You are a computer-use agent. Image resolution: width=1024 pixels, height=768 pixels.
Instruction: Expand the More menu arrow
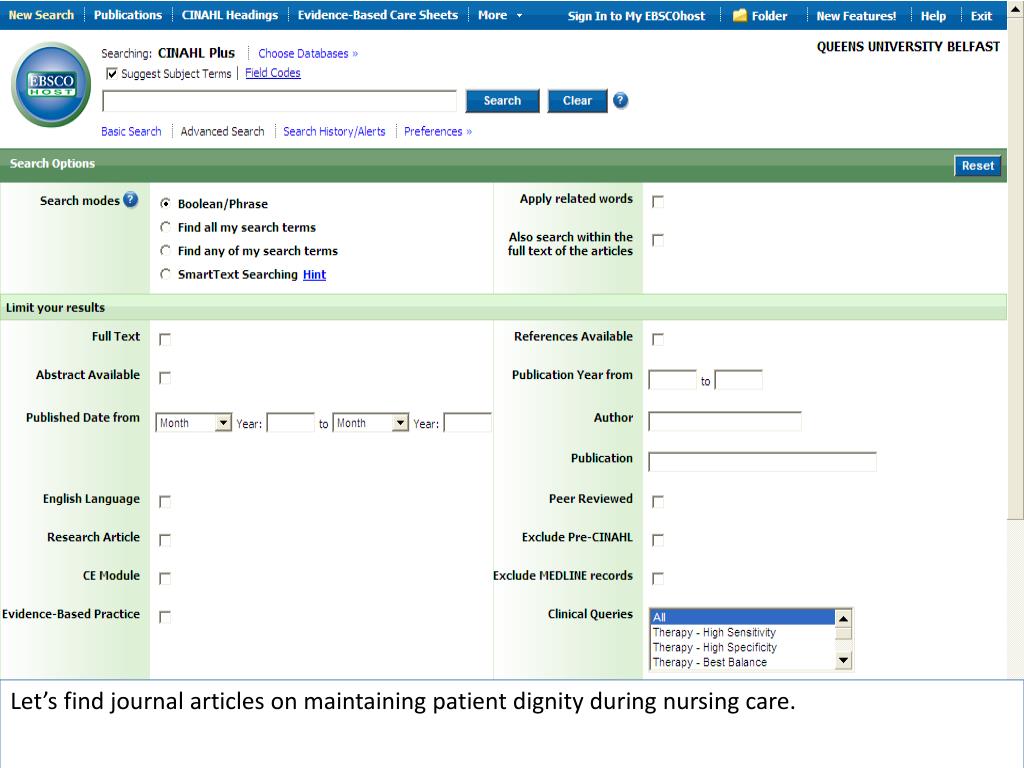[519, 16]
